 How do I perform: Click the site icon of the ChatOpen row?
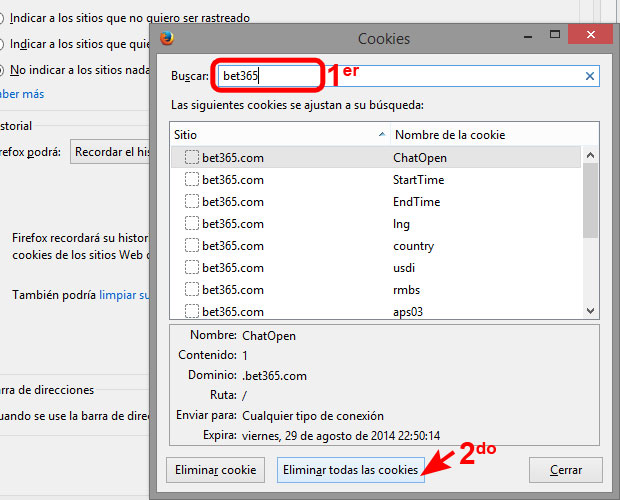point(192,157)
